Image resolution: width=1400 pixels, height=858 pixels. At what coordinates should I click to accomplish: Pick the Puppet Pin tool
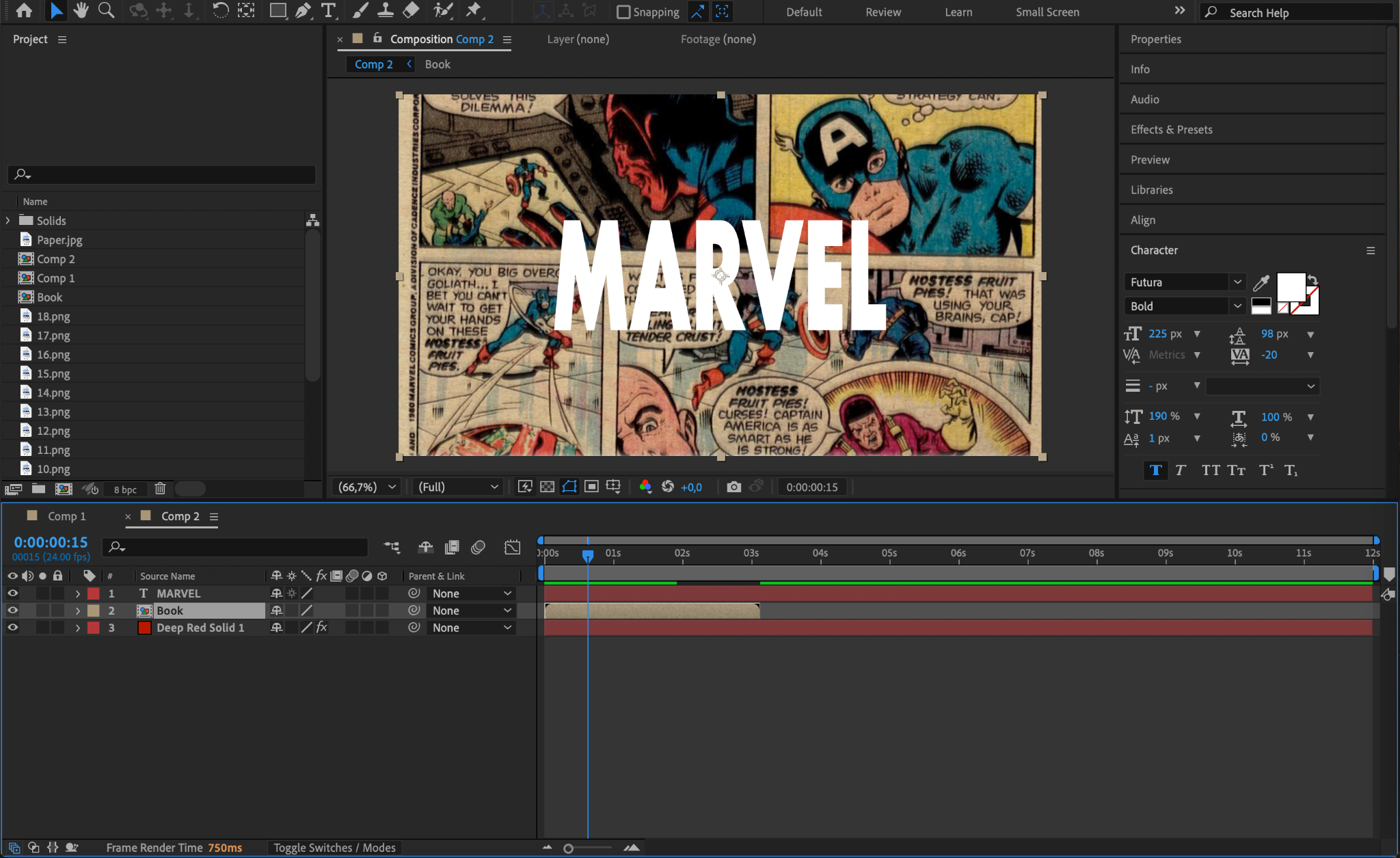(x=473, y=10)
